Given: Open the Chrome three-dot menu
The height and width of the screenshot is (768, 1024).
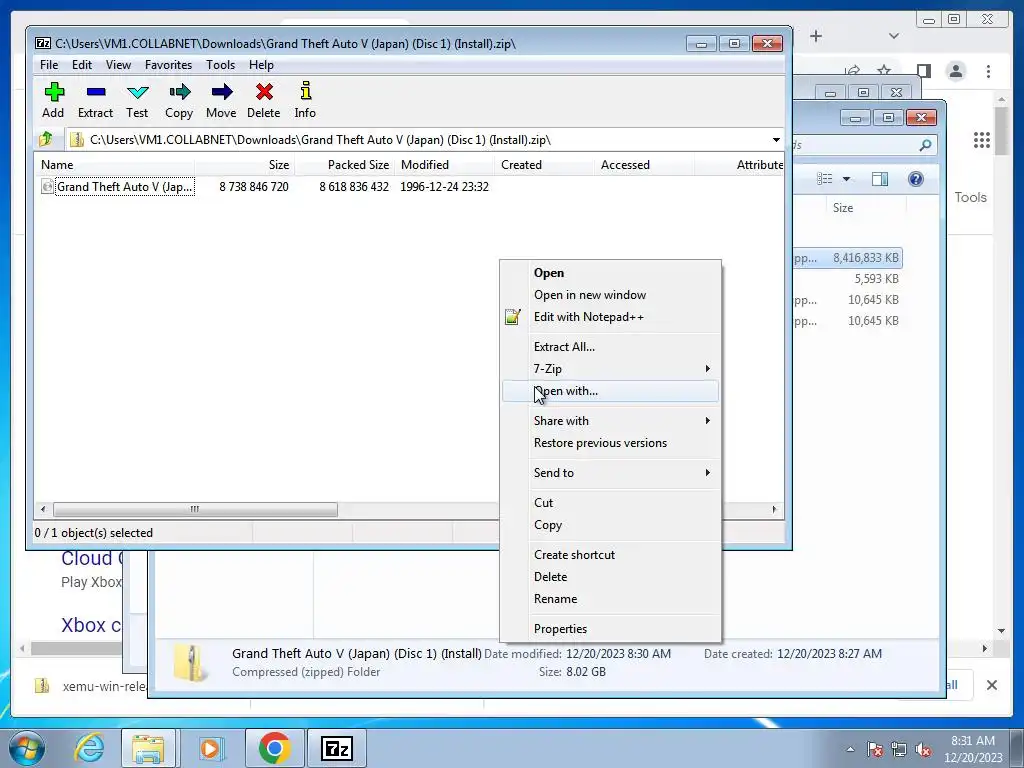Looking at the screenshot, I should (x=988, y=71).
